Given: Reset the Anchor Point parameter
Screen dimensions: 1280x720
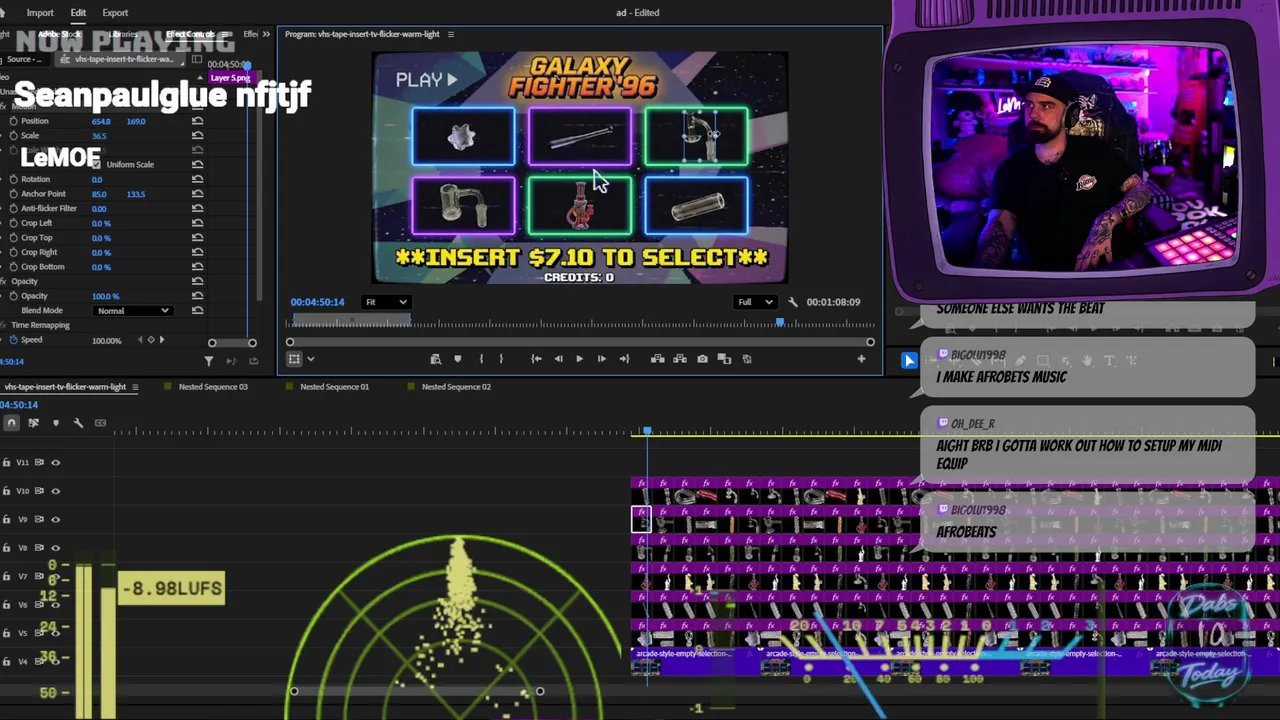Looking at the screenshot, I should 198,194.
